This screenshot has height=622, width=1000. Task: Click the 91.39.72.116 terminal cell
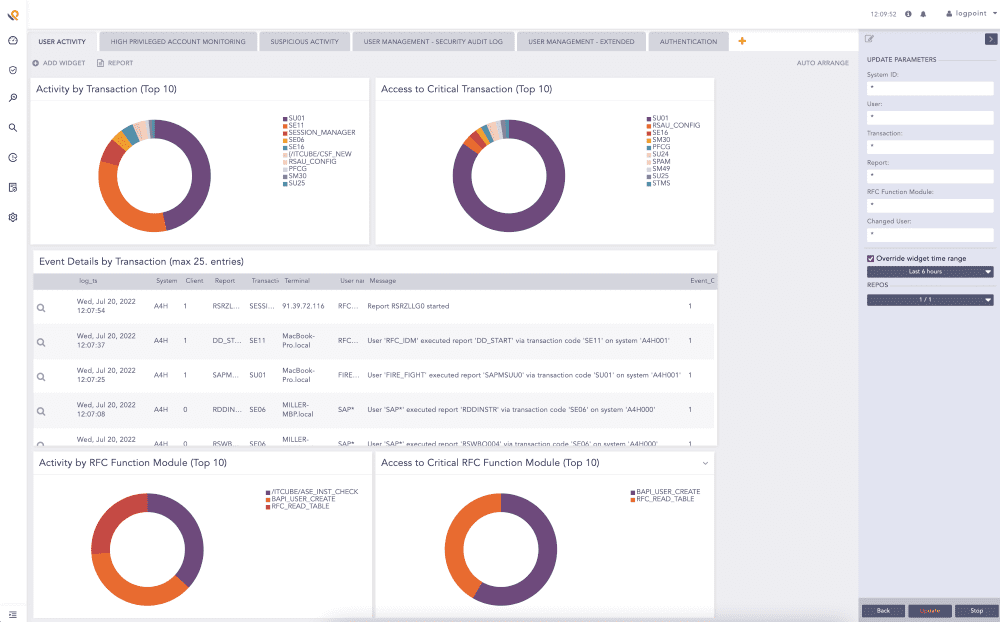[x=304, y=306]
